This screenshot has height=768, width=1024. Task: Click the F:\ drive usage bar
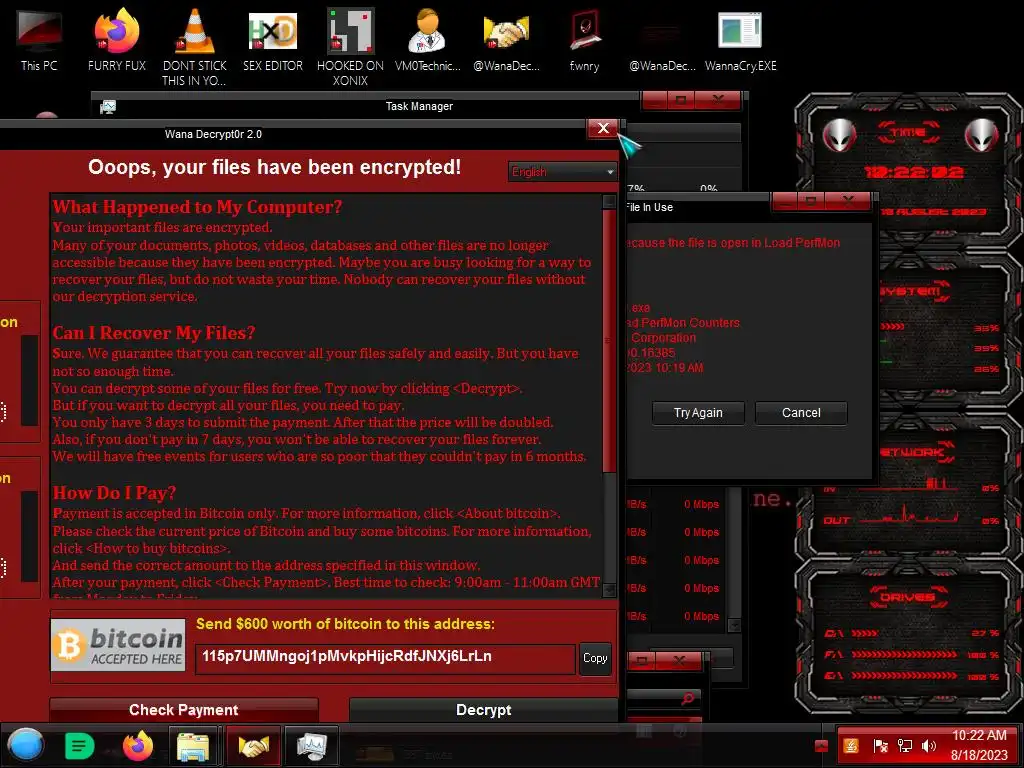pyautogui.click(x=904, y=654)
